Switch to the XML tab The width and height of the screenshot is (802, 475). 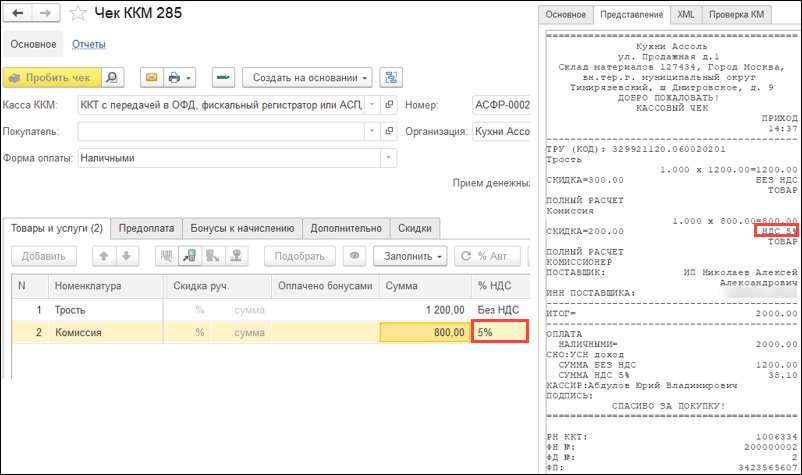(x=686, y=15)
